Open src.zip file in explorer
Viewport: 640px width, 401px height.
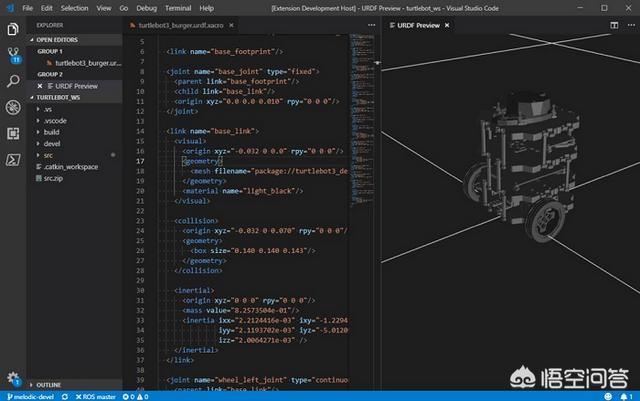pyautogui.click(x=53, y=178)
